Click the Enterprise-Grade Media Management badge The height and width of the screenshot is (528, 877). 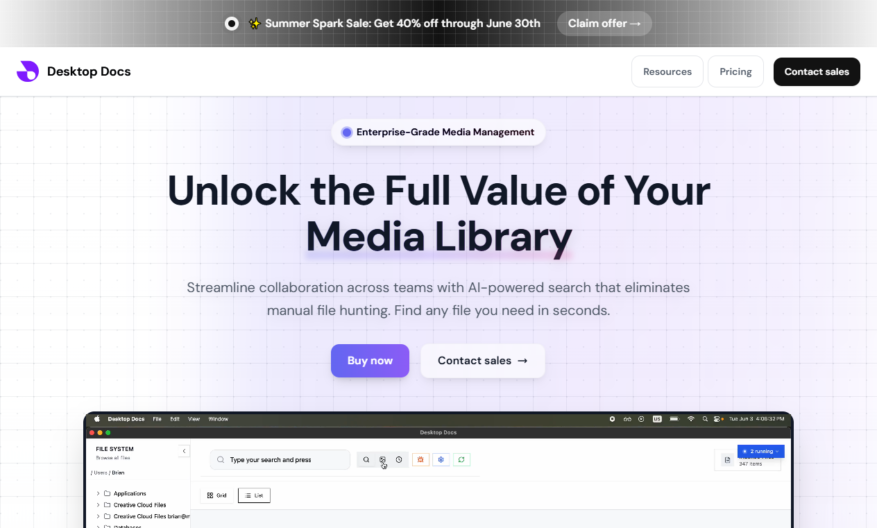tap(438, 132)
